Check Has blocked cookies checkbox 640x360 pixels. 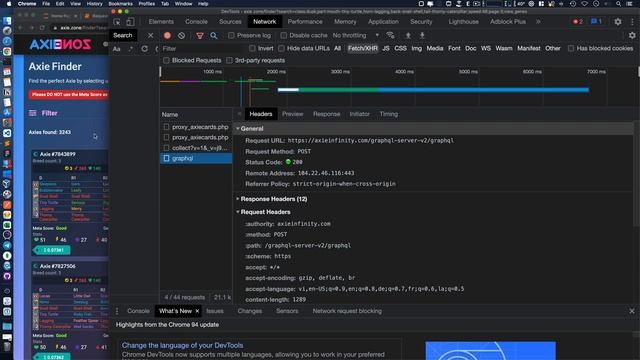pyautogui.click(x=571, y=49)
